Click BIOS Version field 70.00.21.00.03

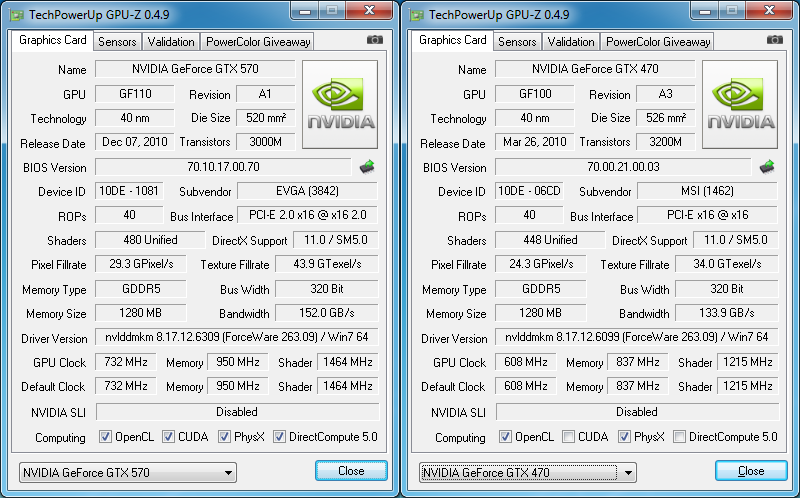point(623,167)
